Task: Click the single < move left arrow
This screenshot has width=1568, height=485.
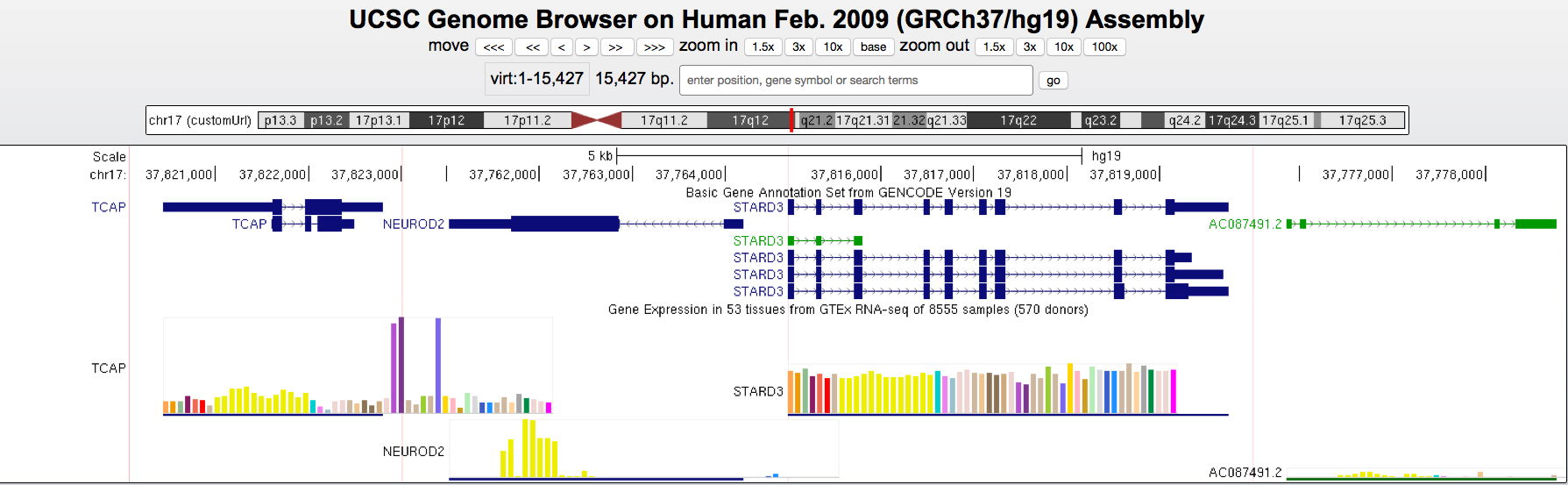Action: (561, 47)
